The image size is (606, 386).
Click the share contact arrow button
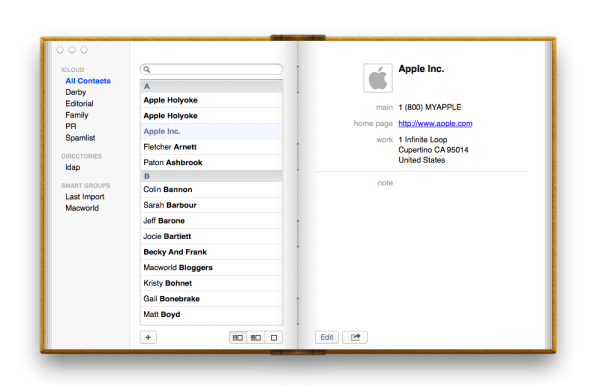(355, 337)
